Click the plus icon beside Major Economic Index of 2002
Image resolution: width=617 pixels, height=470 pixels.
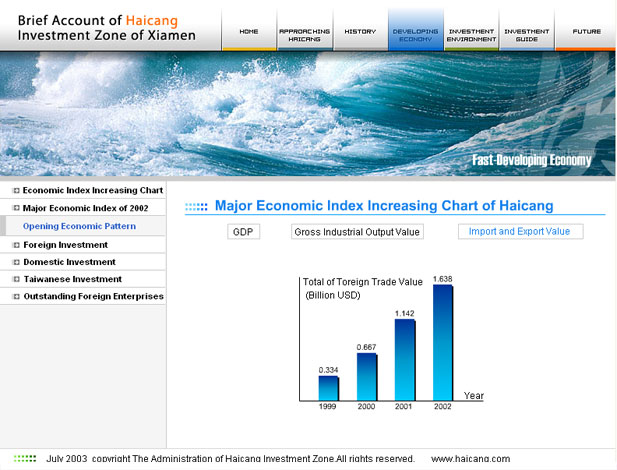coord(15,208)
